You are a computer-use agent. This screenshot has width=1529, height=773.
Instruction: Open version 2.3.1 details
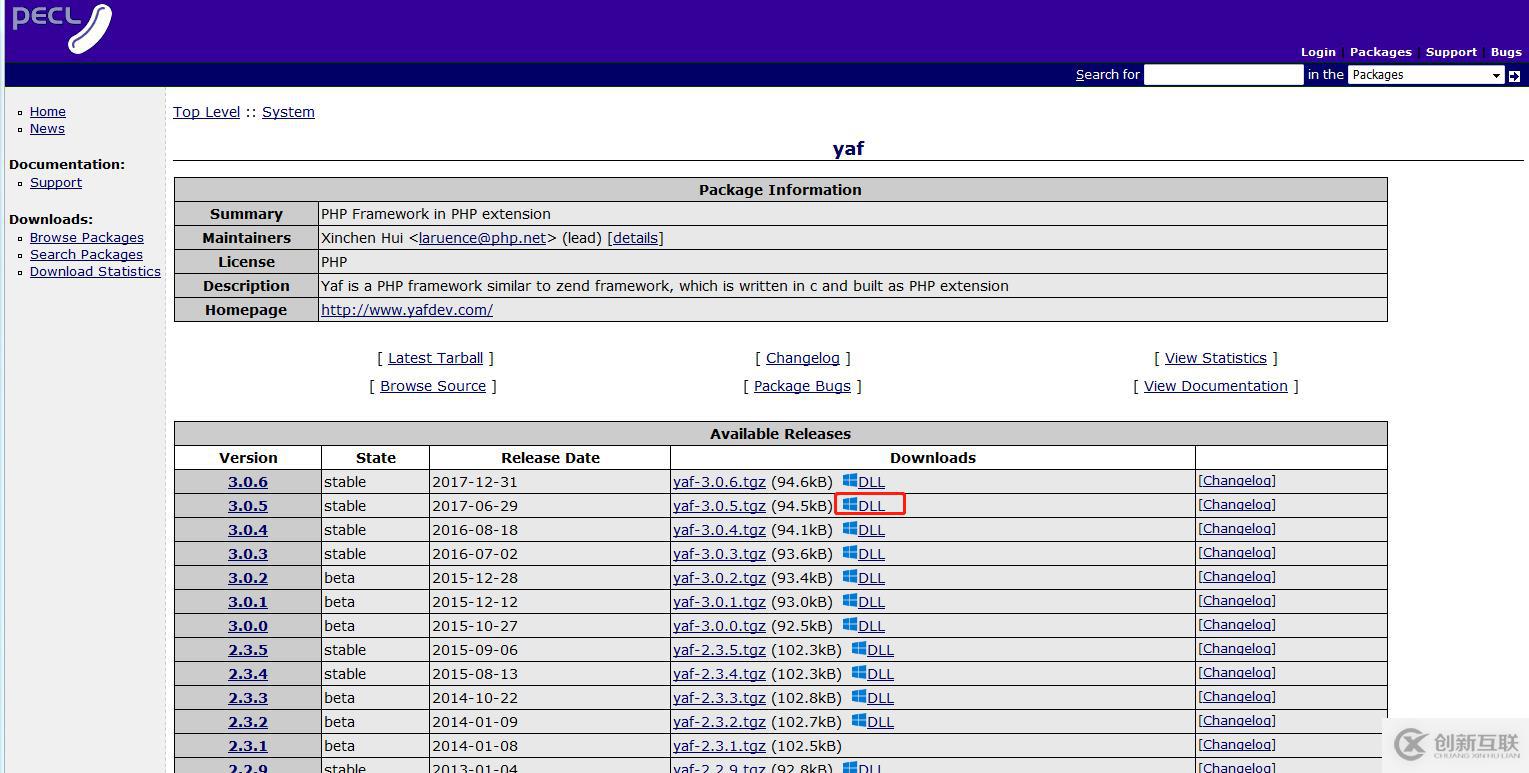click(x=248, y=746)
